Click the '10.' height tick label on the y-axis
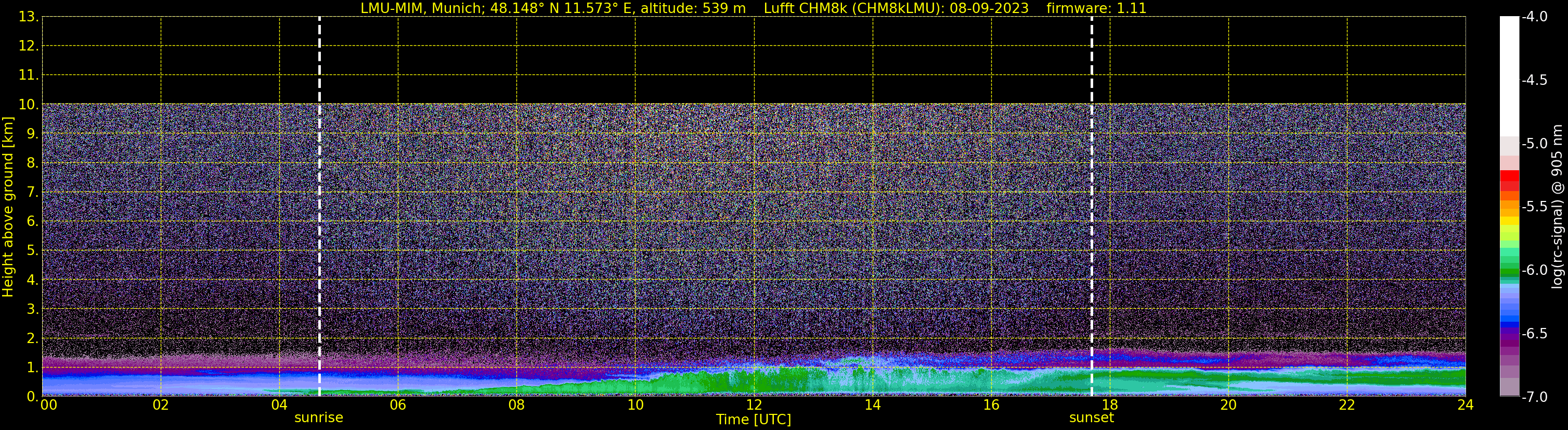The image size is (1568, 430). pyautogui.click(x=29, y=105)
